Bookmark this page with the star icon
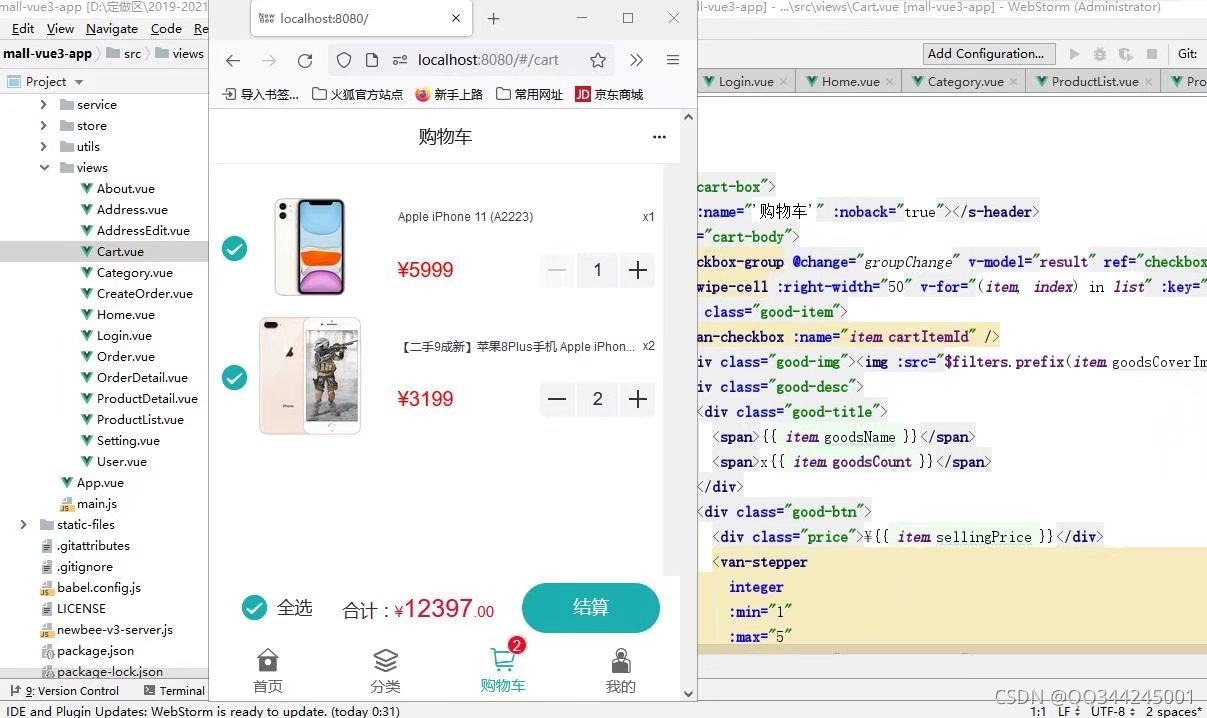The height and width of the screenshot is (718, 1207). coord(598,60)
